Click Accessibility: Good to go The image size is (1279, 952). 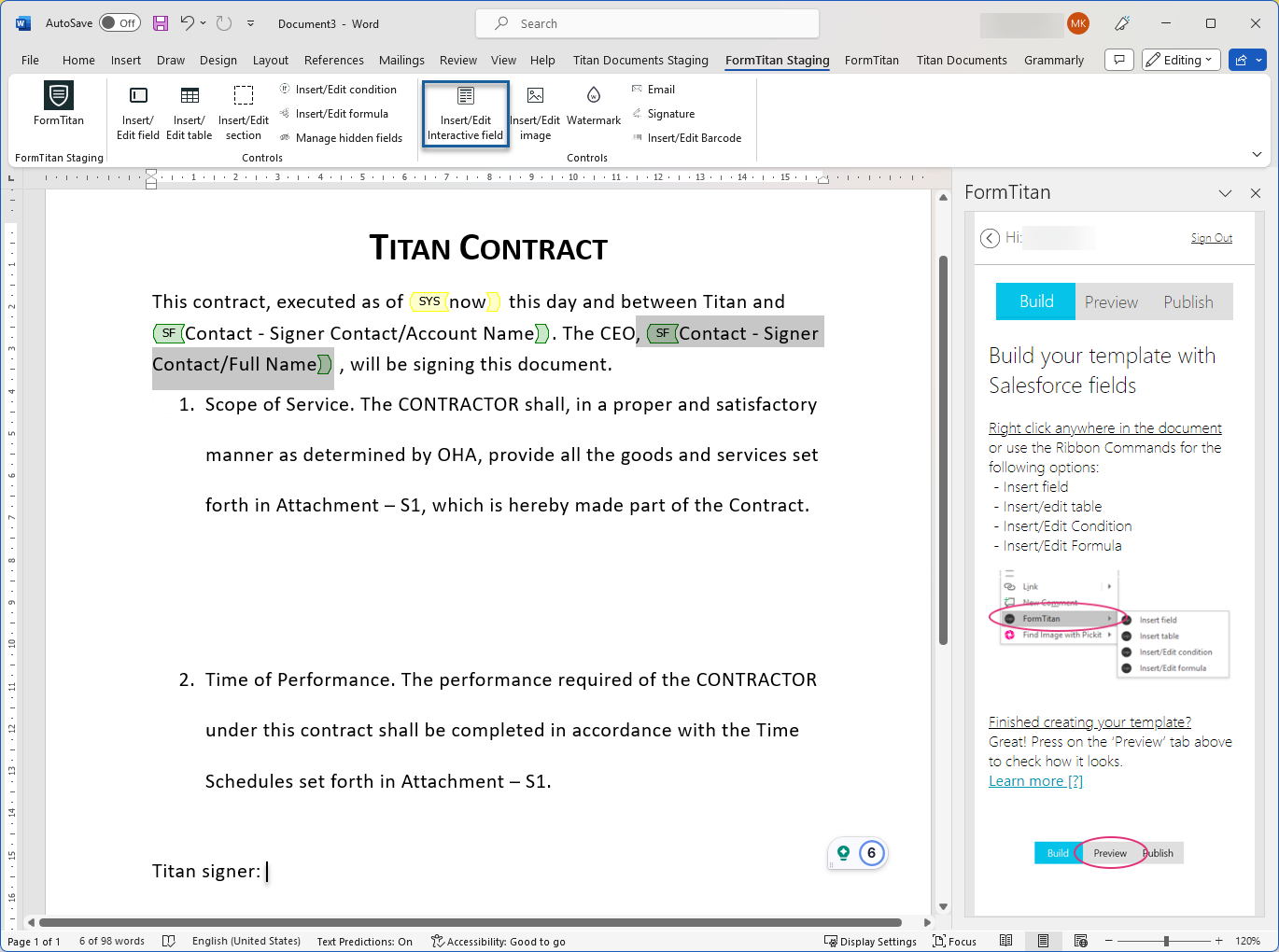(x=498, y=941)
